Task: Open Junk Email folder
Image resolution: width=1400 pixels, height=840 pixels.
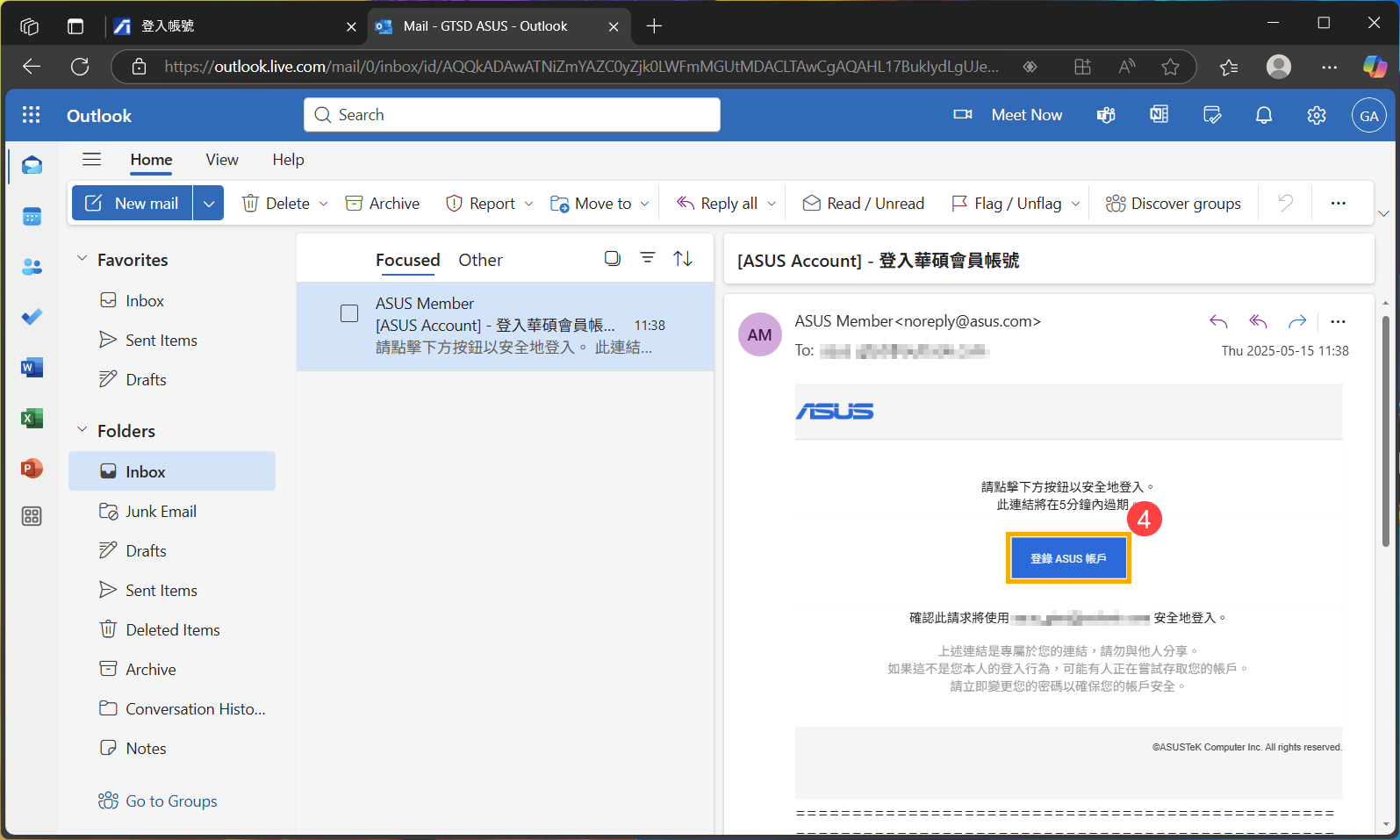Action: click(x=172, y=511)
